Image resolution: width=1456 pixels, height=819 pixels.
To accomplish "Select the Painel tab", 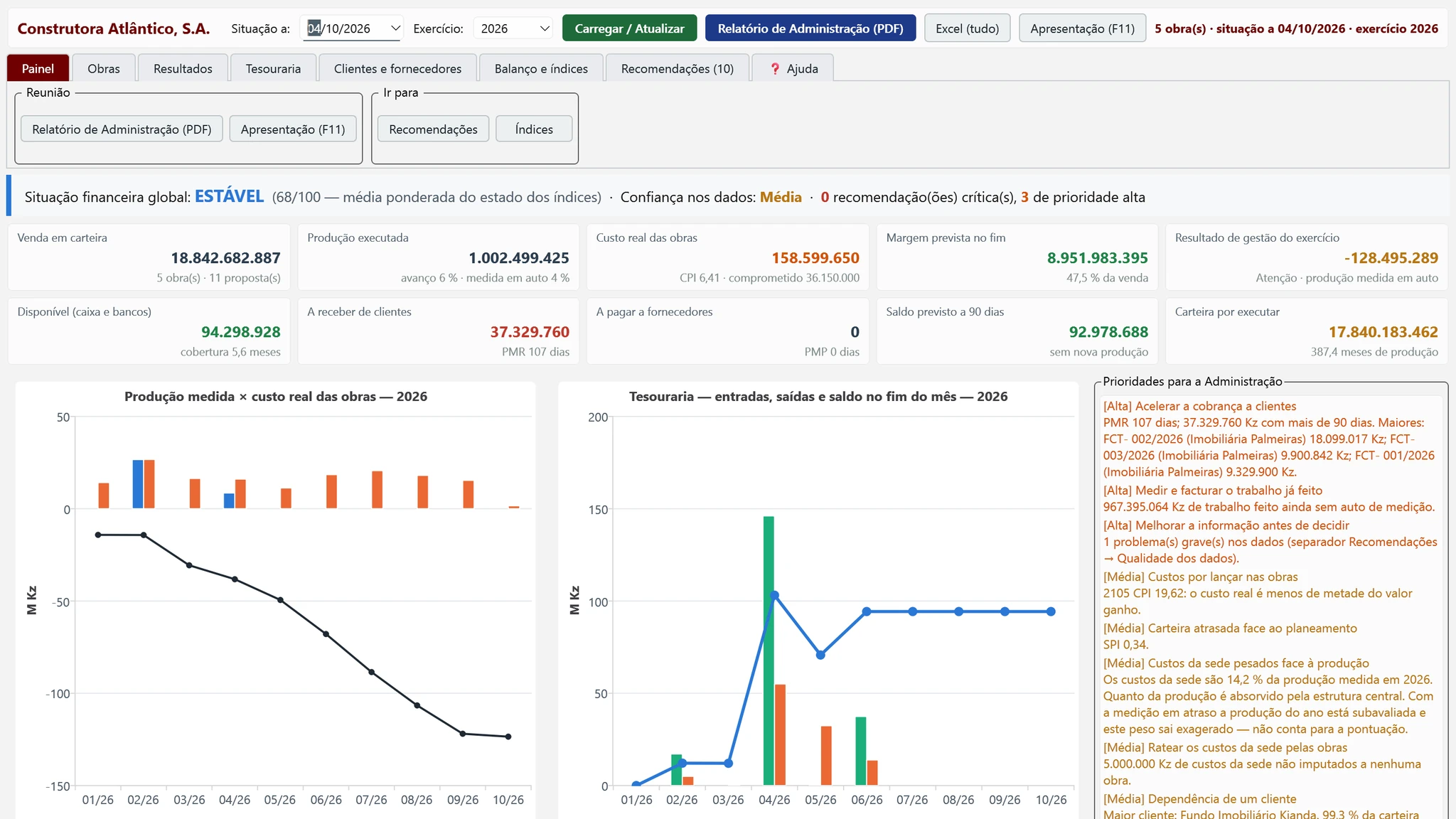I will point(38,68).
